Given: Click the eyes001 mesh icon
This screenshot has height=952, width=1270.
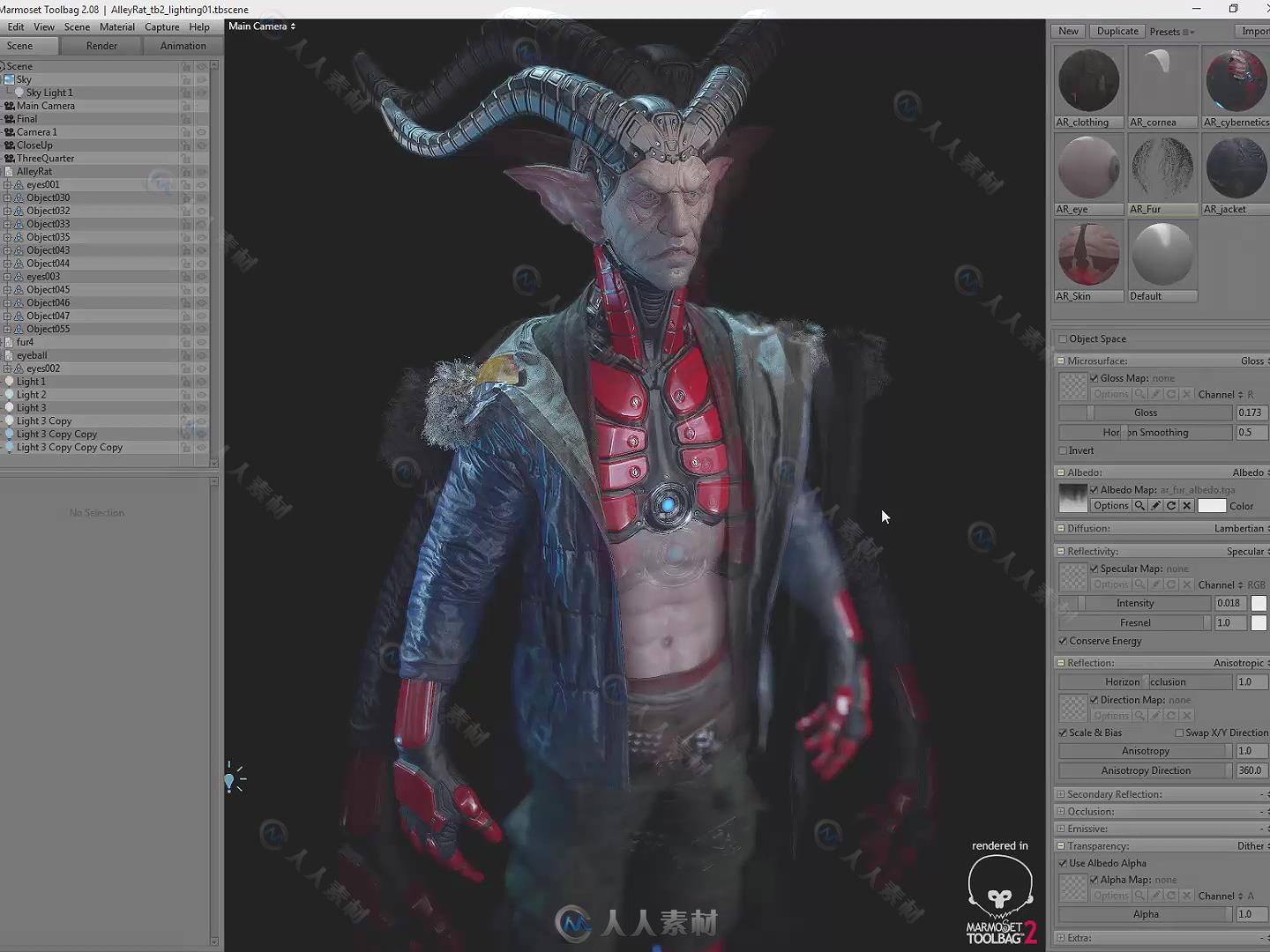Looking at the screenshot, I should (19, 185).
